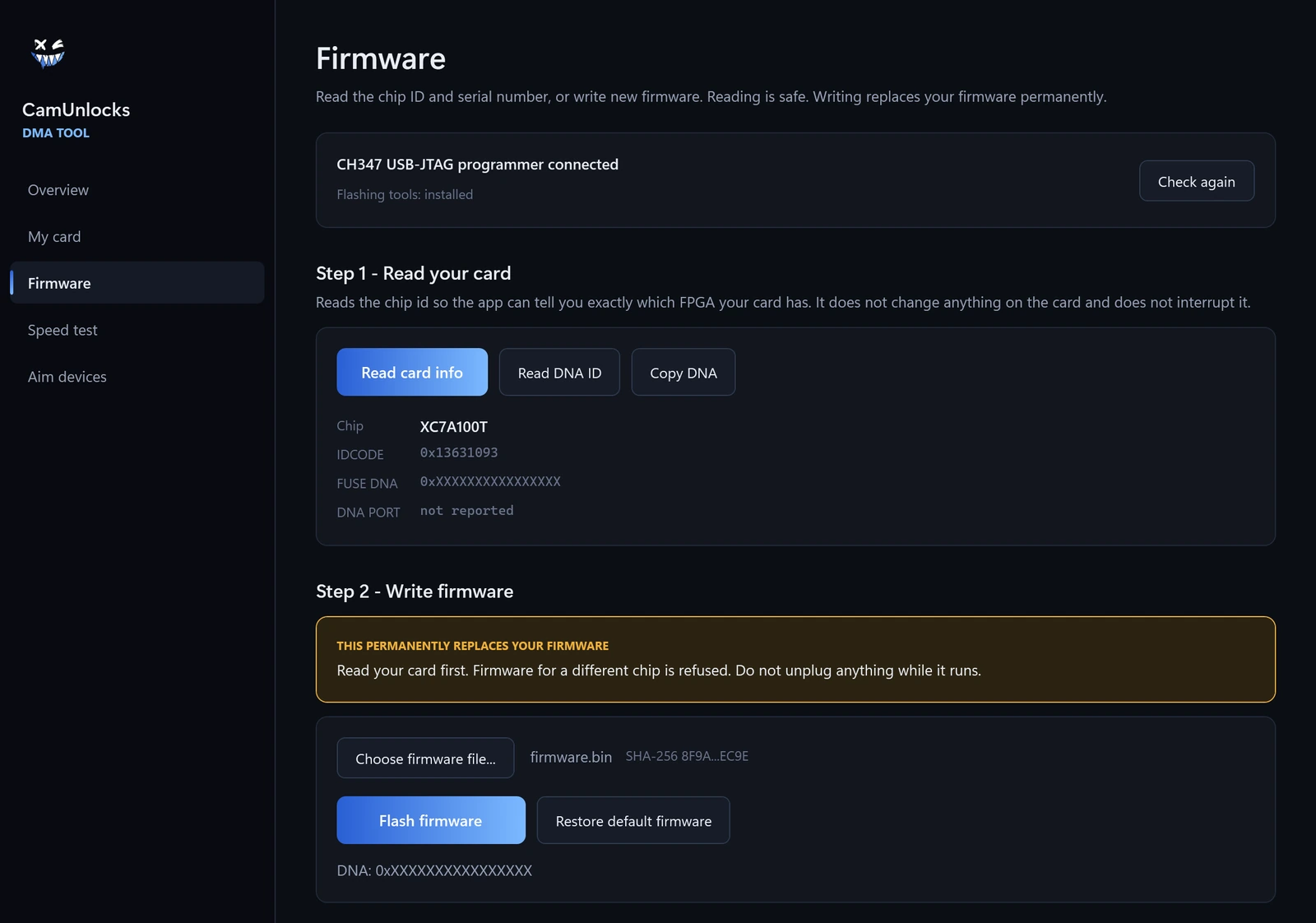Click the Flash firmware button
The image size is (1316, 923).
[431, 820]
